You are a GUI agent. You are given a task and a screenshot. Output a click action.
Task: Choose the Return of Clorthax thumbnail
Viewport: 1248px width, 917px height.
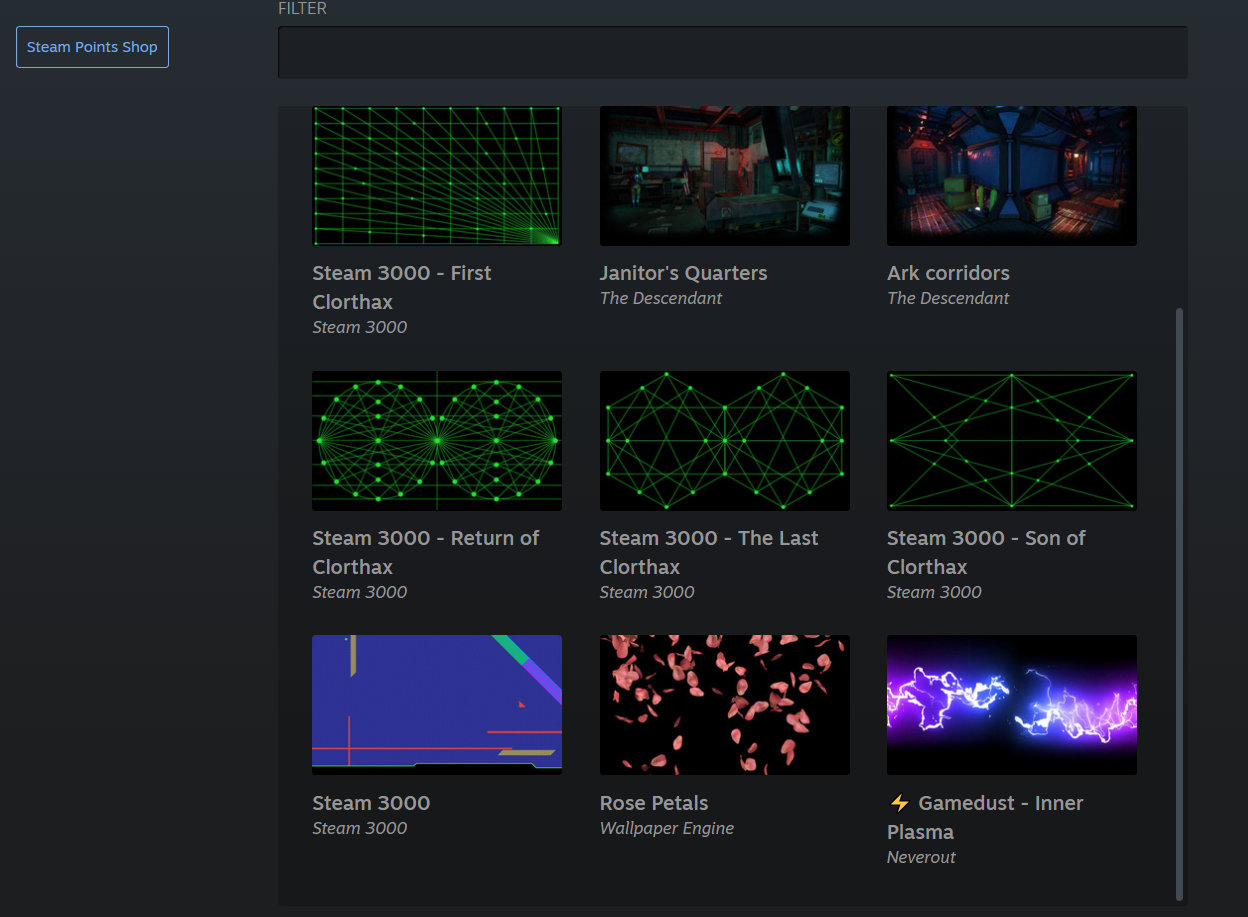click(437, 441)
